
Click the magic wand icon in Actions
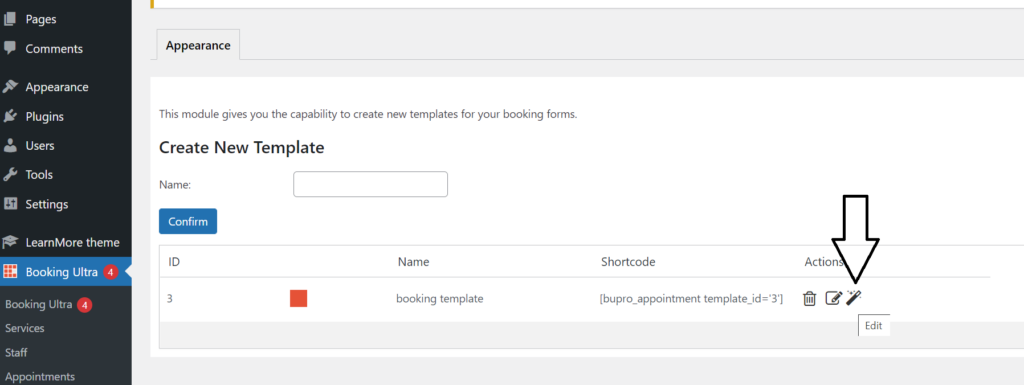click(854, 298)
